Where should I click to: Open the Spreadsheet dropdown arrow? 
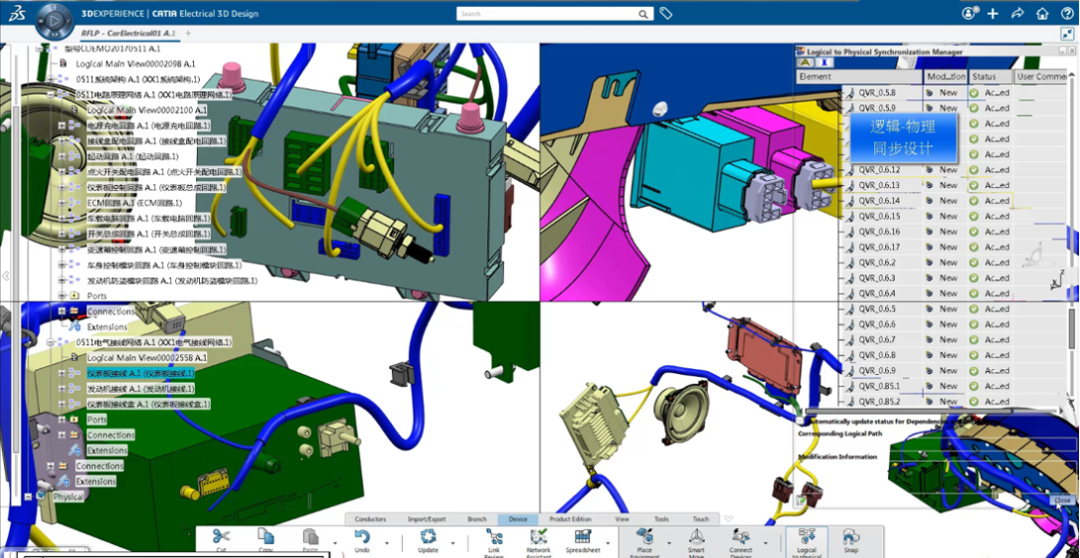(607, 543)
